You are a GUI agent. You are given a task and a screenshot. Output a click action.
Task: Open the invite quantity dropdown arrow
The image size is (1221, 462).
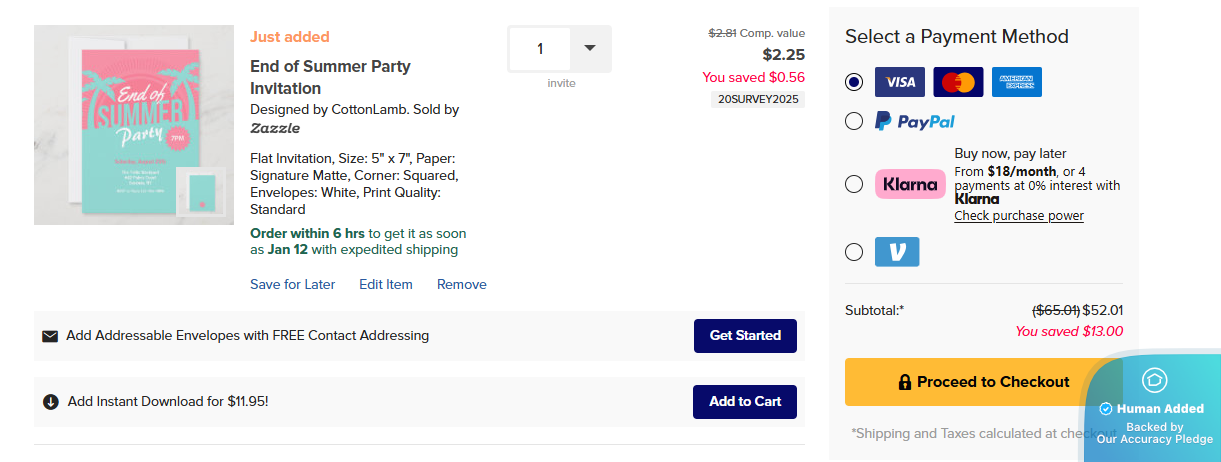tap(590, 48)
